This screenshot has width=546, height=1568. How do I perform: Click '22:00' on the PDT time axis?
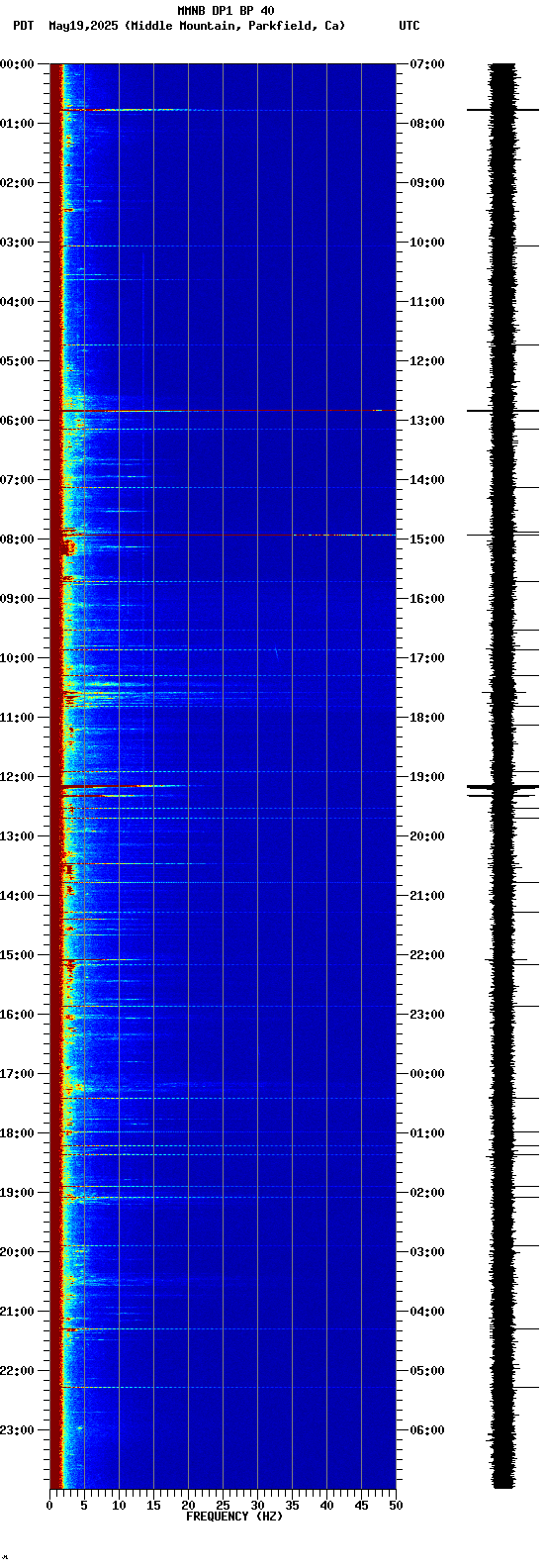tap(17, 1371)
